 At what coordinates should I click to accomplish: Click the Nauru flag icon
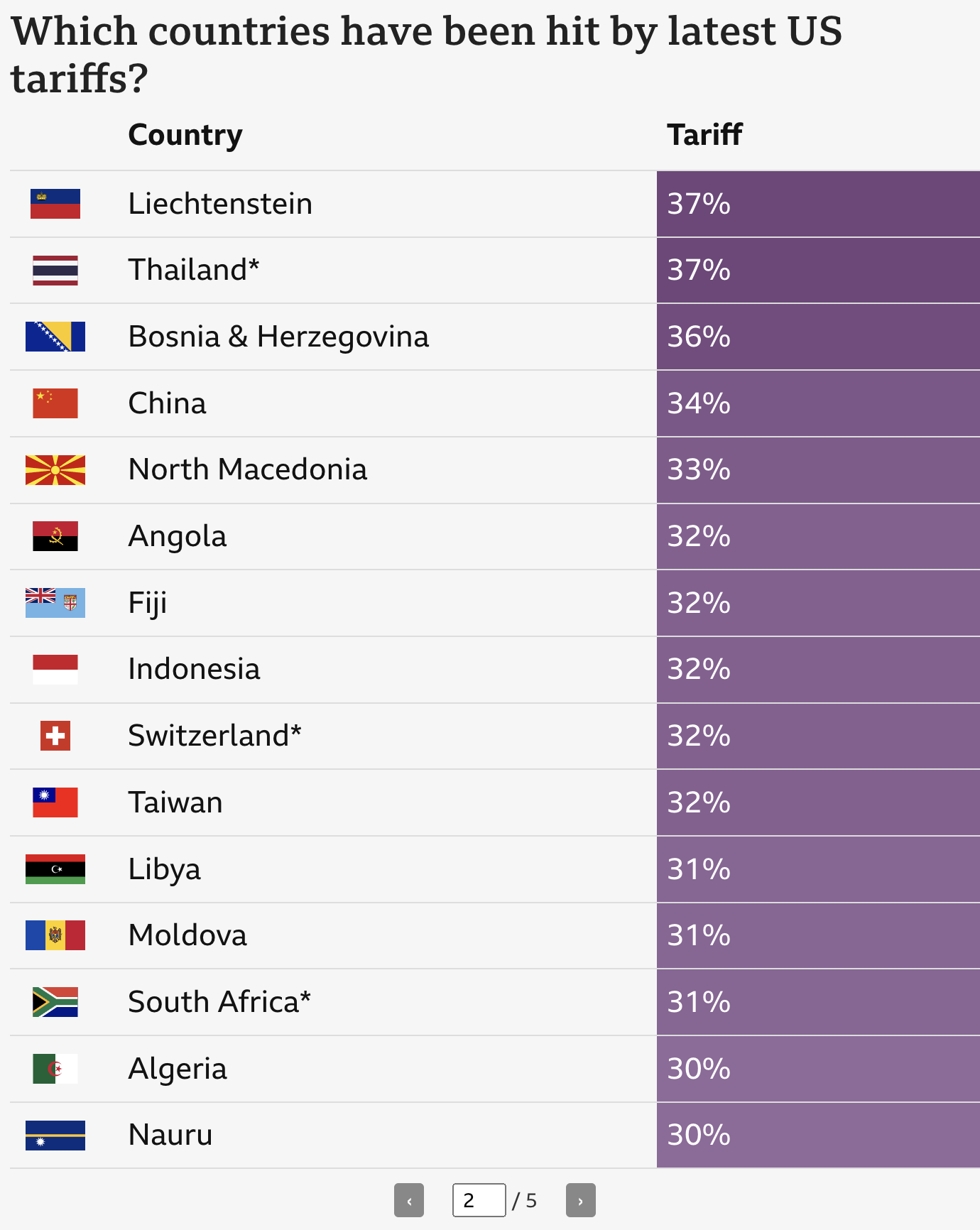(55, 1135)
